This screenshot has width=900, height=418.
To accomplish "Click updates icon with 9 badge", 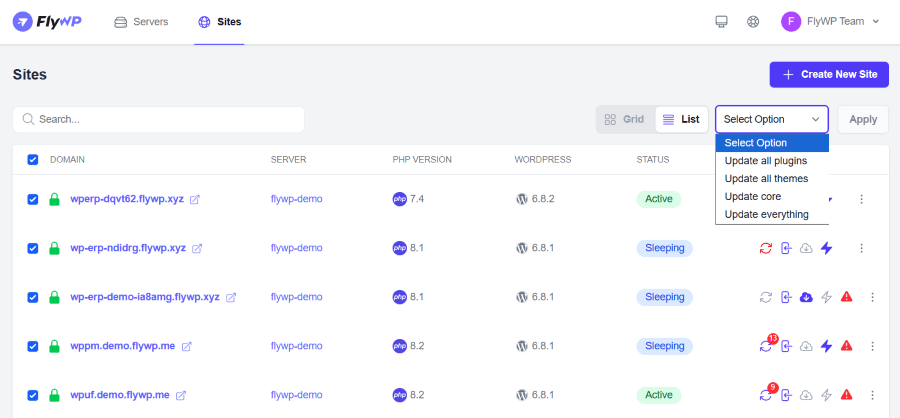I will 766,395.
